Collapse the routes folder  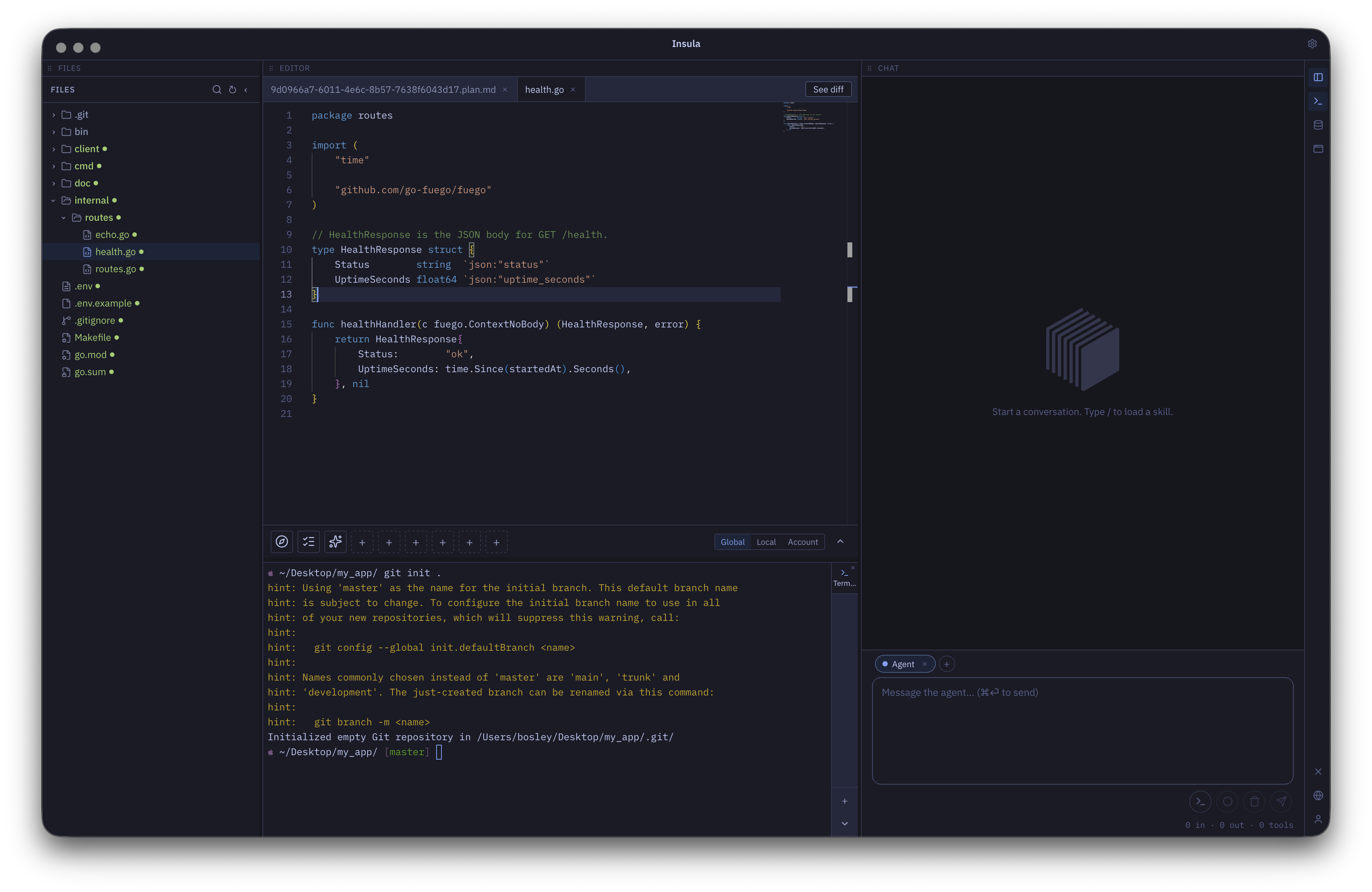click(x=151, y=217)
